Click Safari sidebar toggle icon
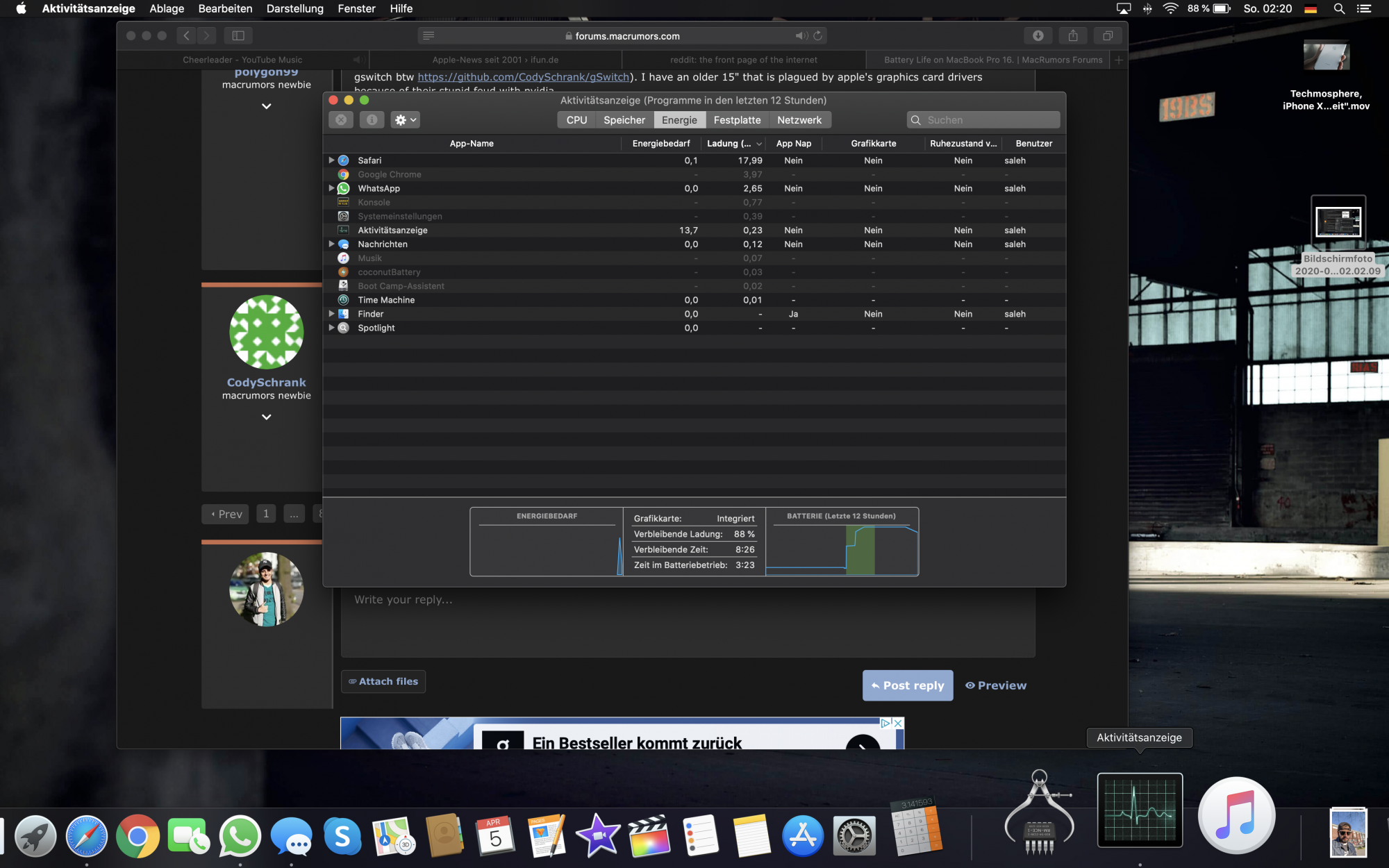 point(238,35)
